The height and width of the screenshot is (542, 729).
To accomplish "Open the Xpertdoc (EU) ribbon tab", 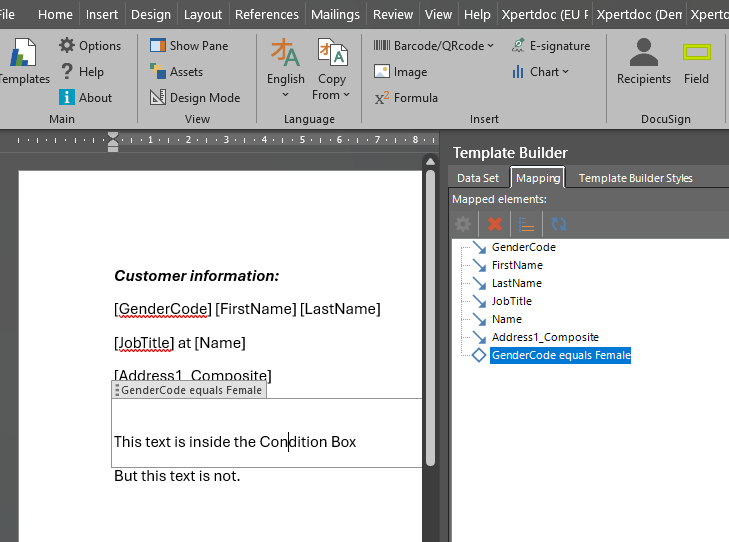I will (544, 14).
